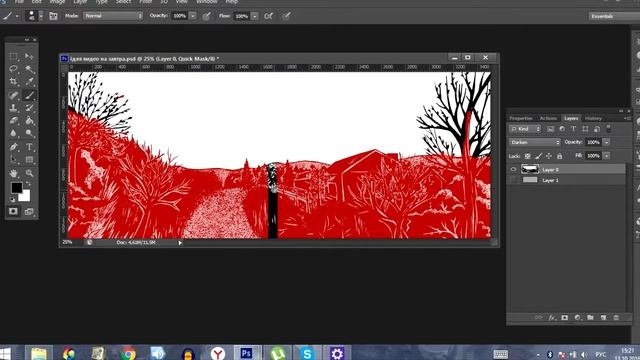Hide Layer 0 with eye icon
640x360 pixels.
pos(513,169)
